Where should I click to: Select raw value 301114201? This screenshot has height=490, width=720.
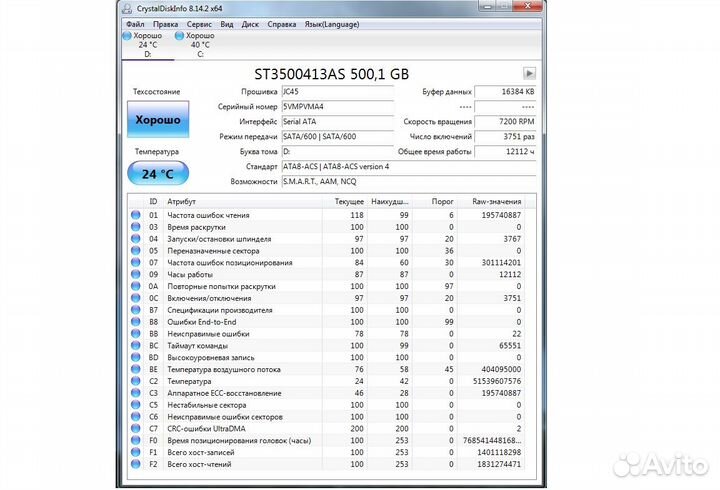tap(501, 263)
